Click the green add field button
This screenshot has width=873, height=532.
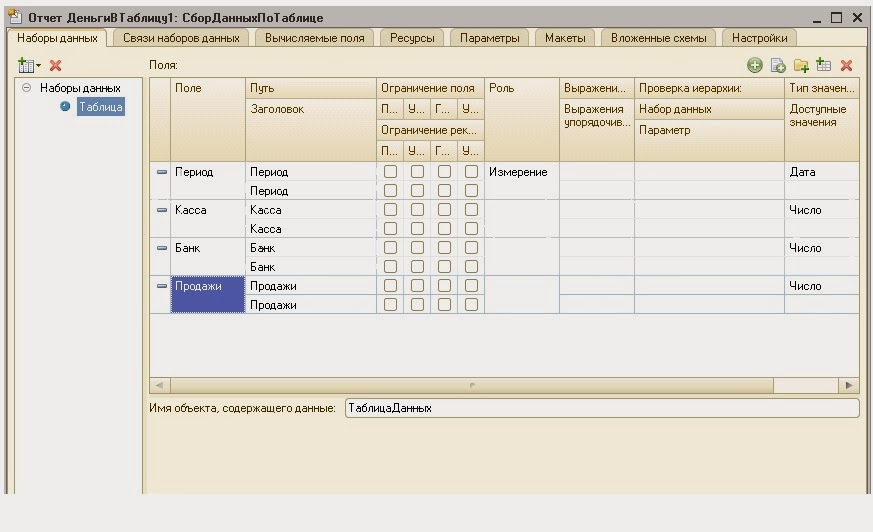pos(754,65)
